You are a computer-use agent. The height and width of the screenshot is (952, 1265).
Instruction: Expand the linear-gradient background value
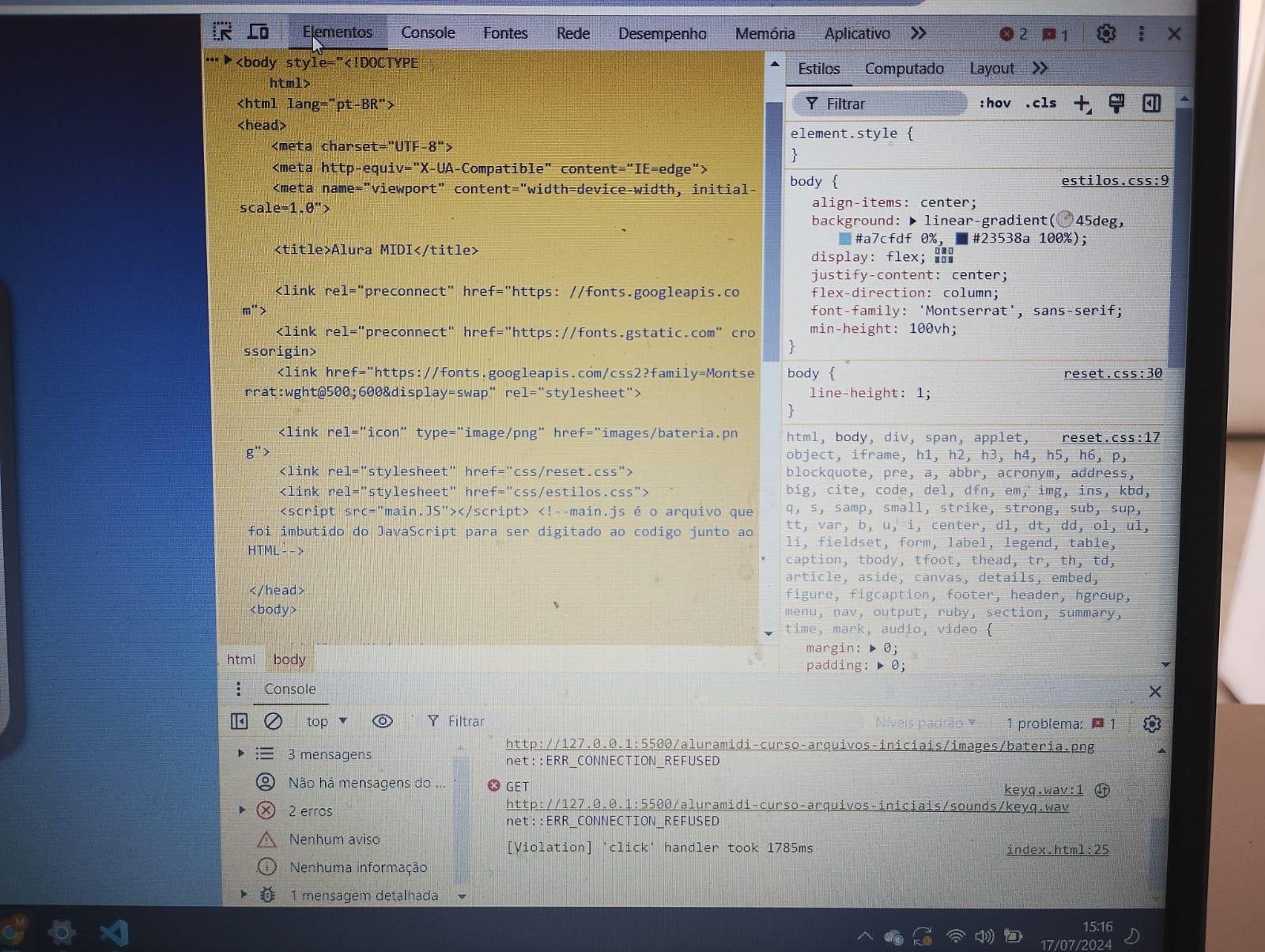(912, 221)
